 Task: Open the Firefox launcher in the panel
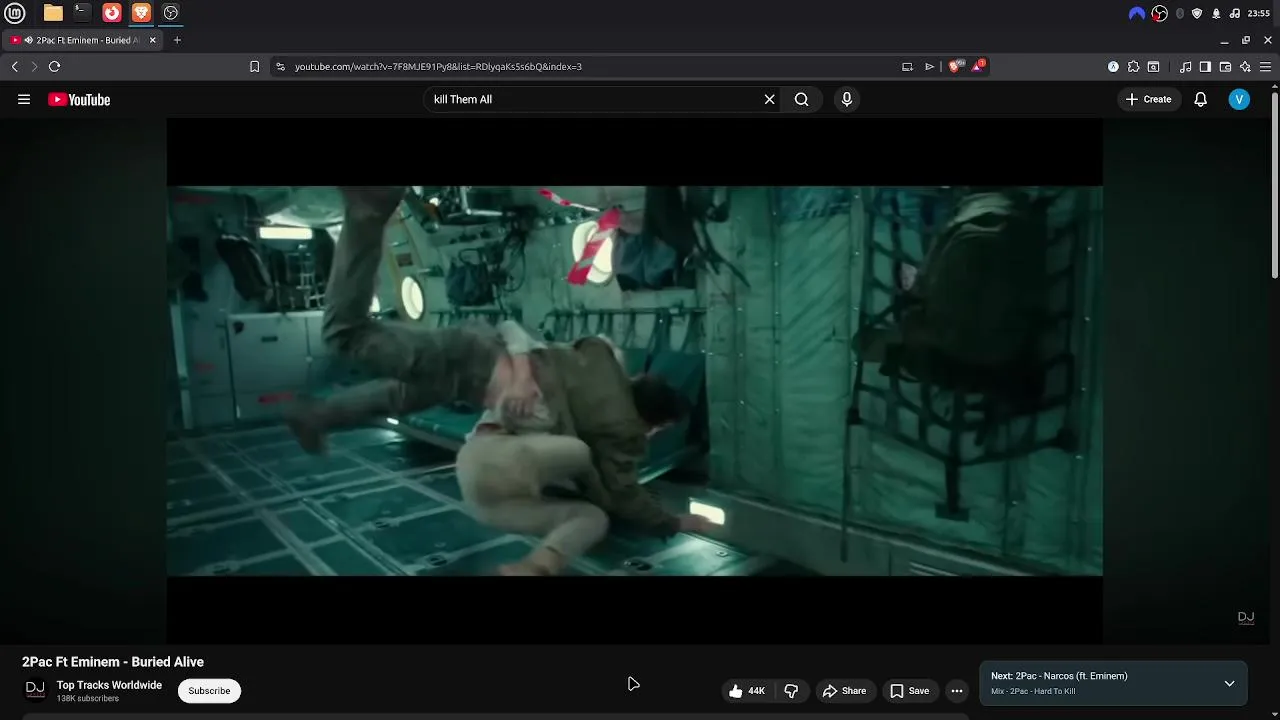112,13
